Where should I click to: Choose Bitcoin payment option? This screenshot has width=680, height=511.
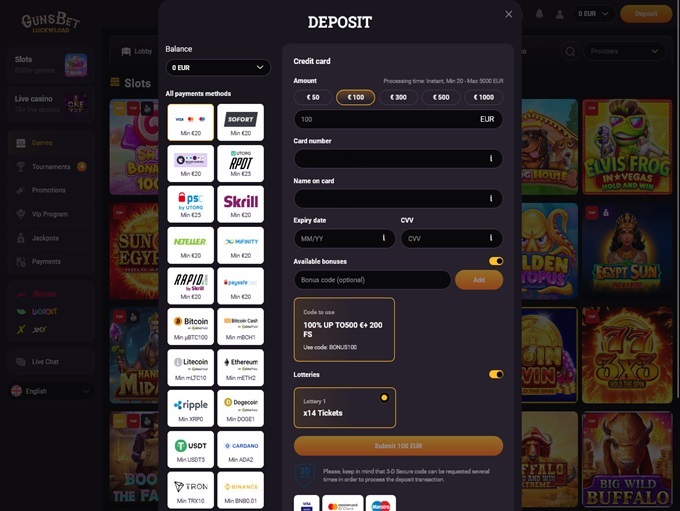pos(190,326)
